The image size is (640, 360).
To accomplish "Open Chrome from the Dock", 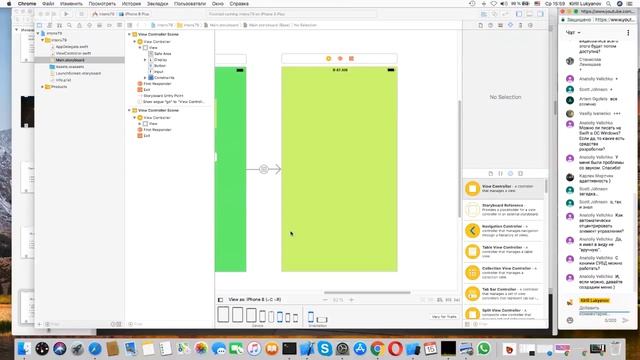I will 377,349.
